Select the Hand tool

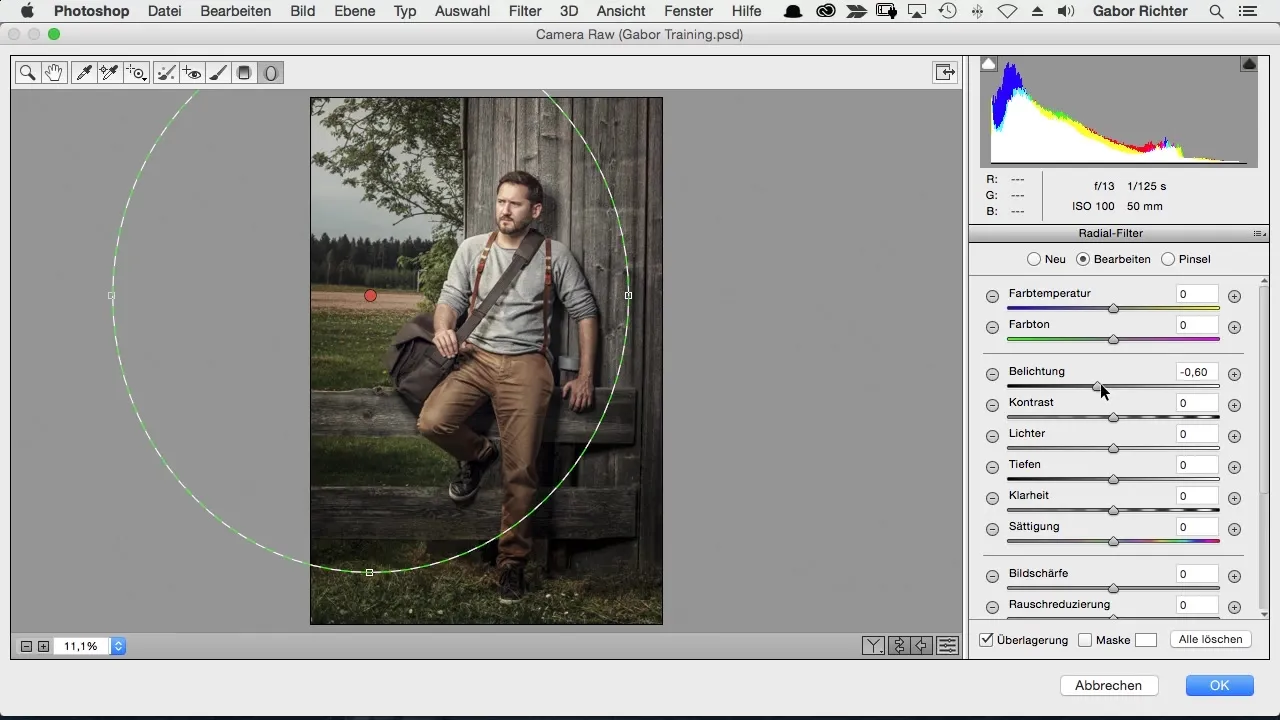tap(53, 73)
